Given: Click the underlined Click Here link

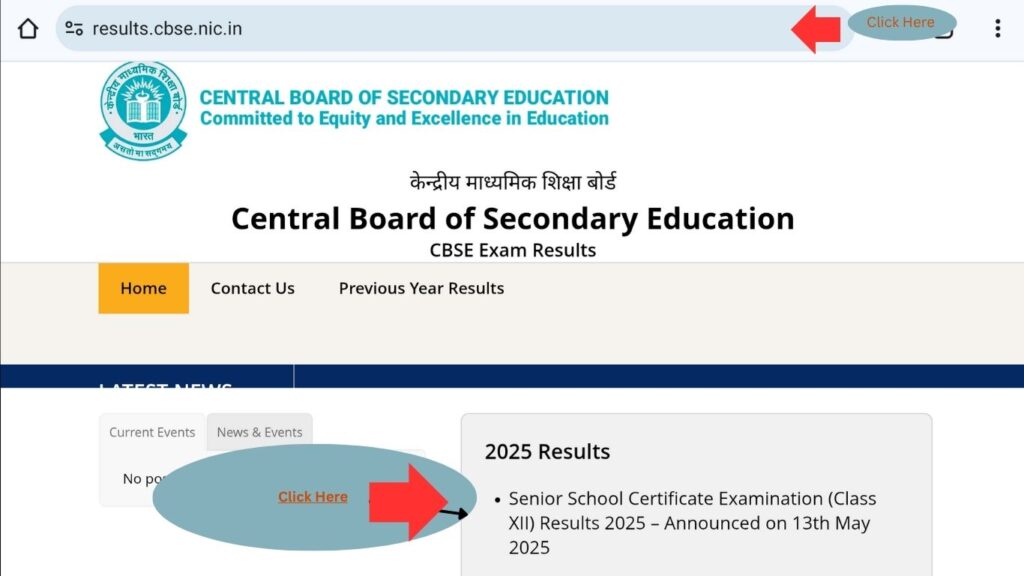Looking at the screenshot, I should coord(313,497).
